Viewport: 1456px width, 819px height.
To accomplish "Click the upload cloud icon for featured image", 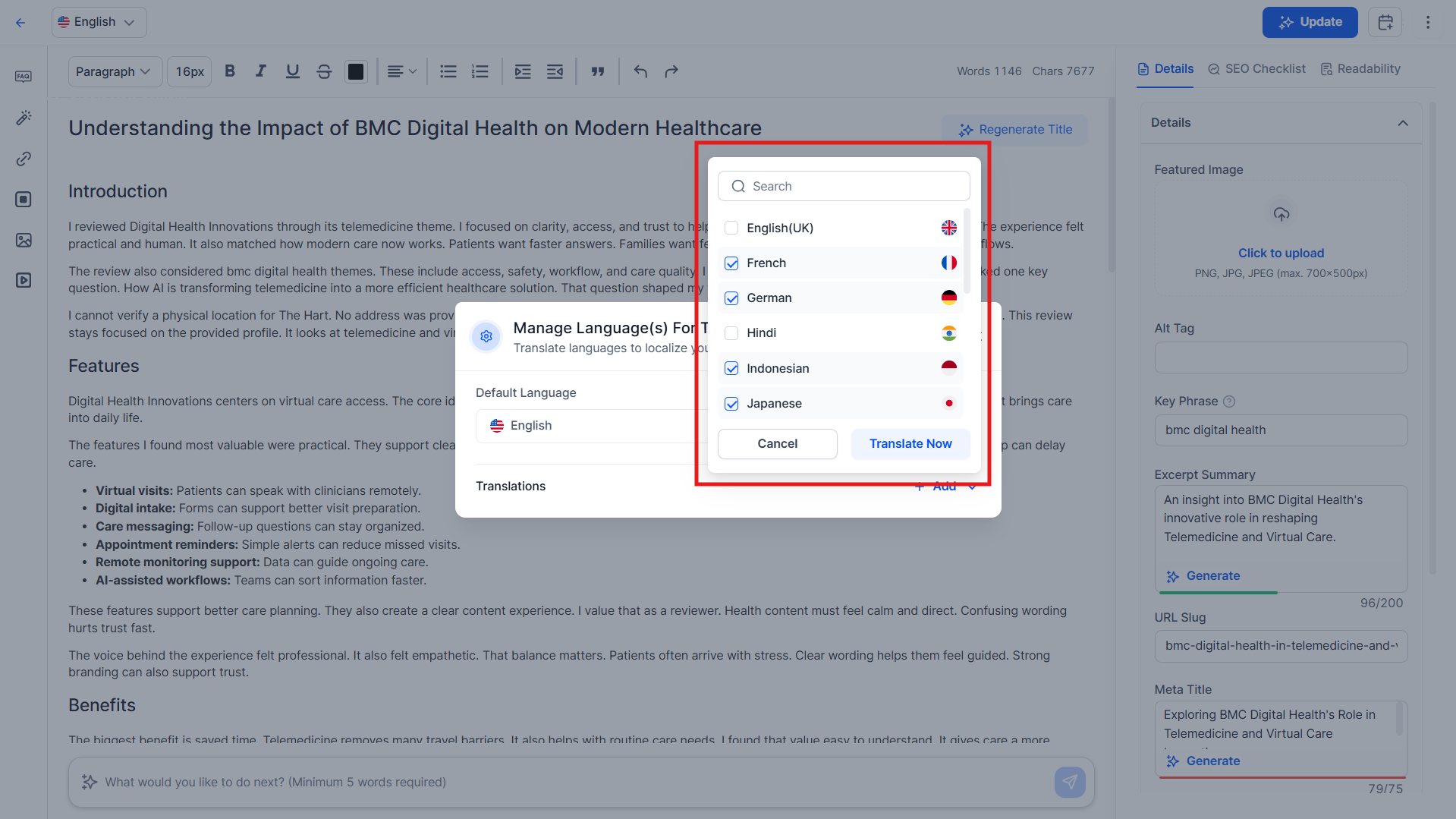I will pyautogui.click(x=1281, y=214).
